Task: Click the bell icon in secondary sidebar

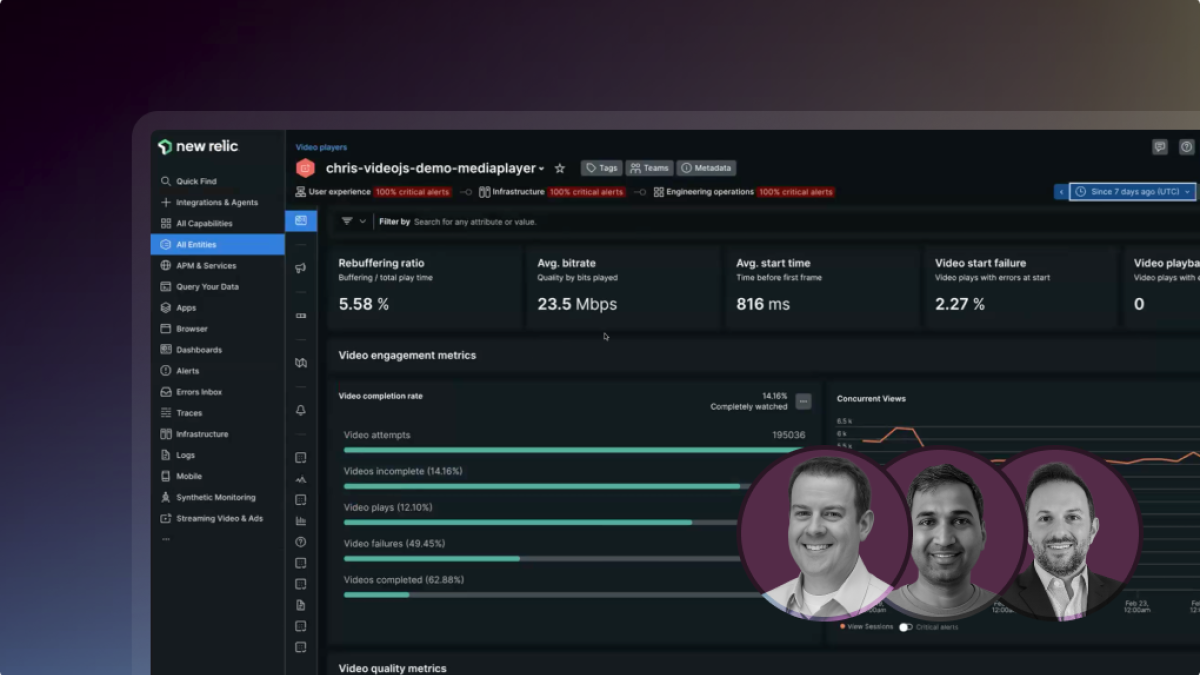Action: (x=301, y=411)
